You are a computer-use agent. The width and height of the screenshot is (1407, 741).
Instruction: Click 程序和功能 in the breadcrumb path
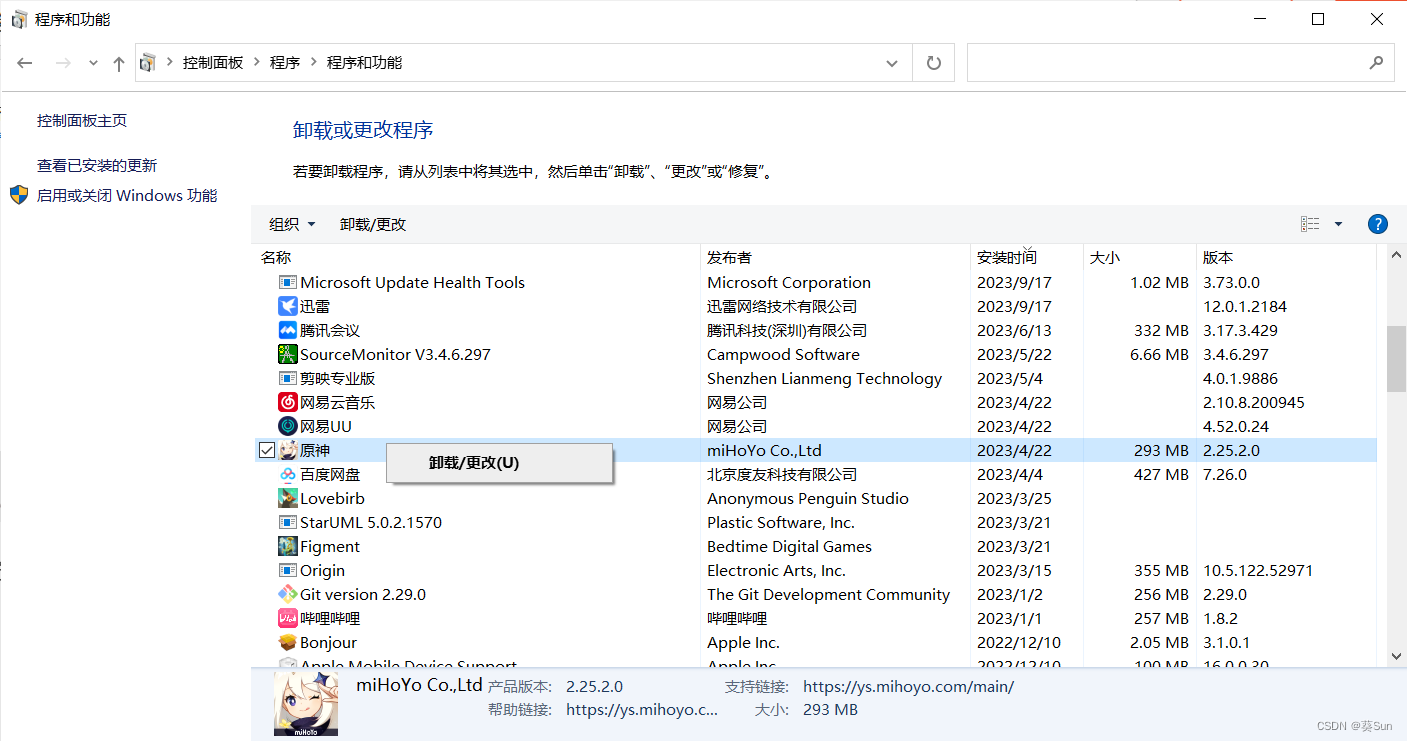pos(364,63)
